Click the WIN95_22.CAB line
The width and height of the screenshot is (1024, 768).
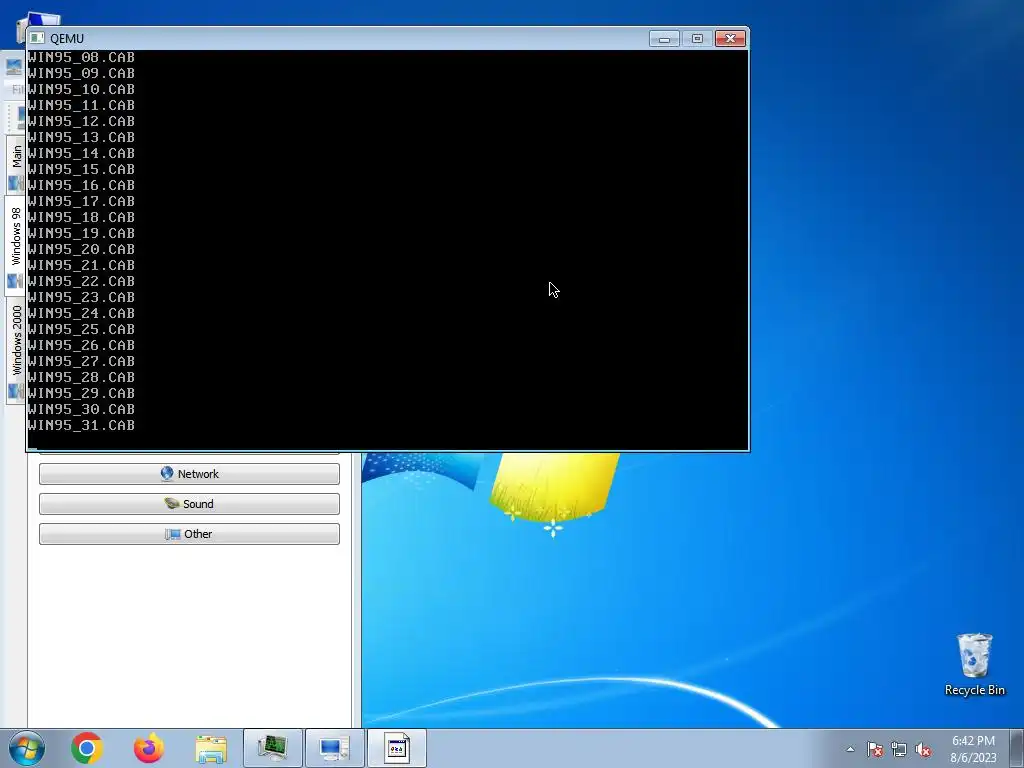[x=81, y=281]
